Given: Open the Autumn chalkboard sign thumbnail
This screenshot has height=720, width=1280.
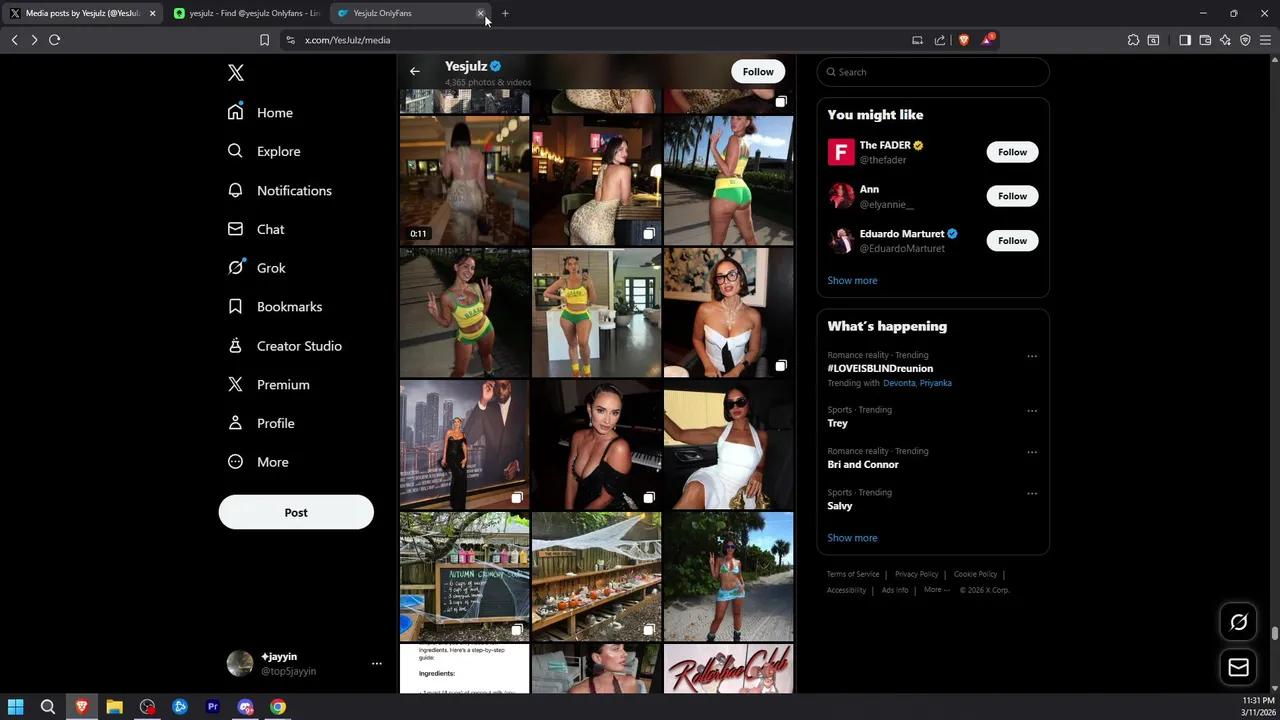Looking at the screenshot, I should (464, 576).
